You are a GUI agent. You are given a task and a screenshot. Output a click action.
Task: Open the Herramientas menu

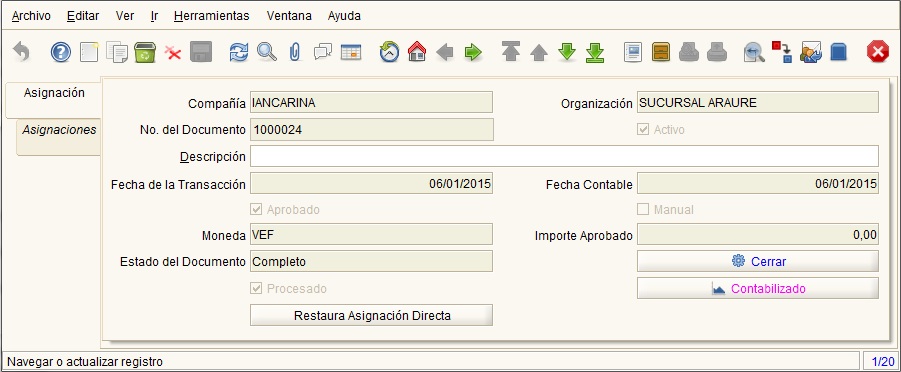211,16
